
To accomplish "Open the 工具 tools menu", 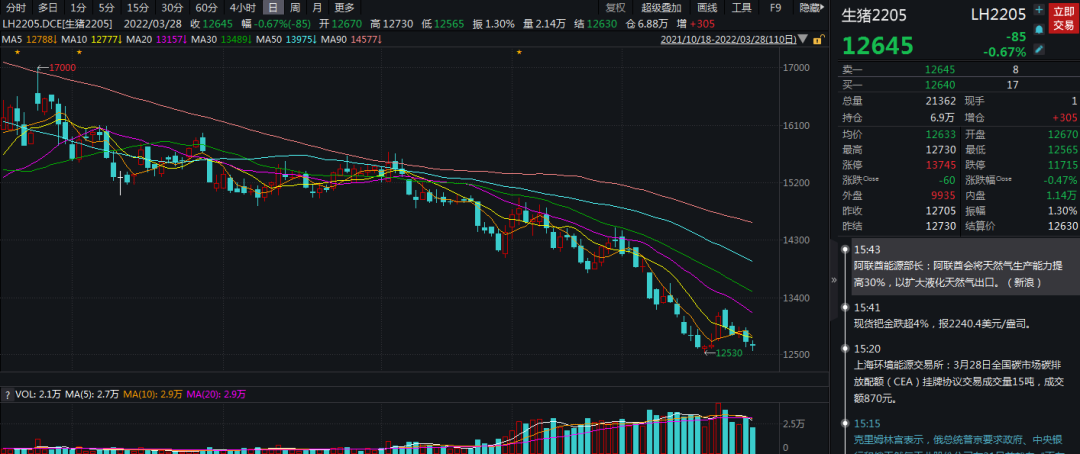I will coord(741,8).
